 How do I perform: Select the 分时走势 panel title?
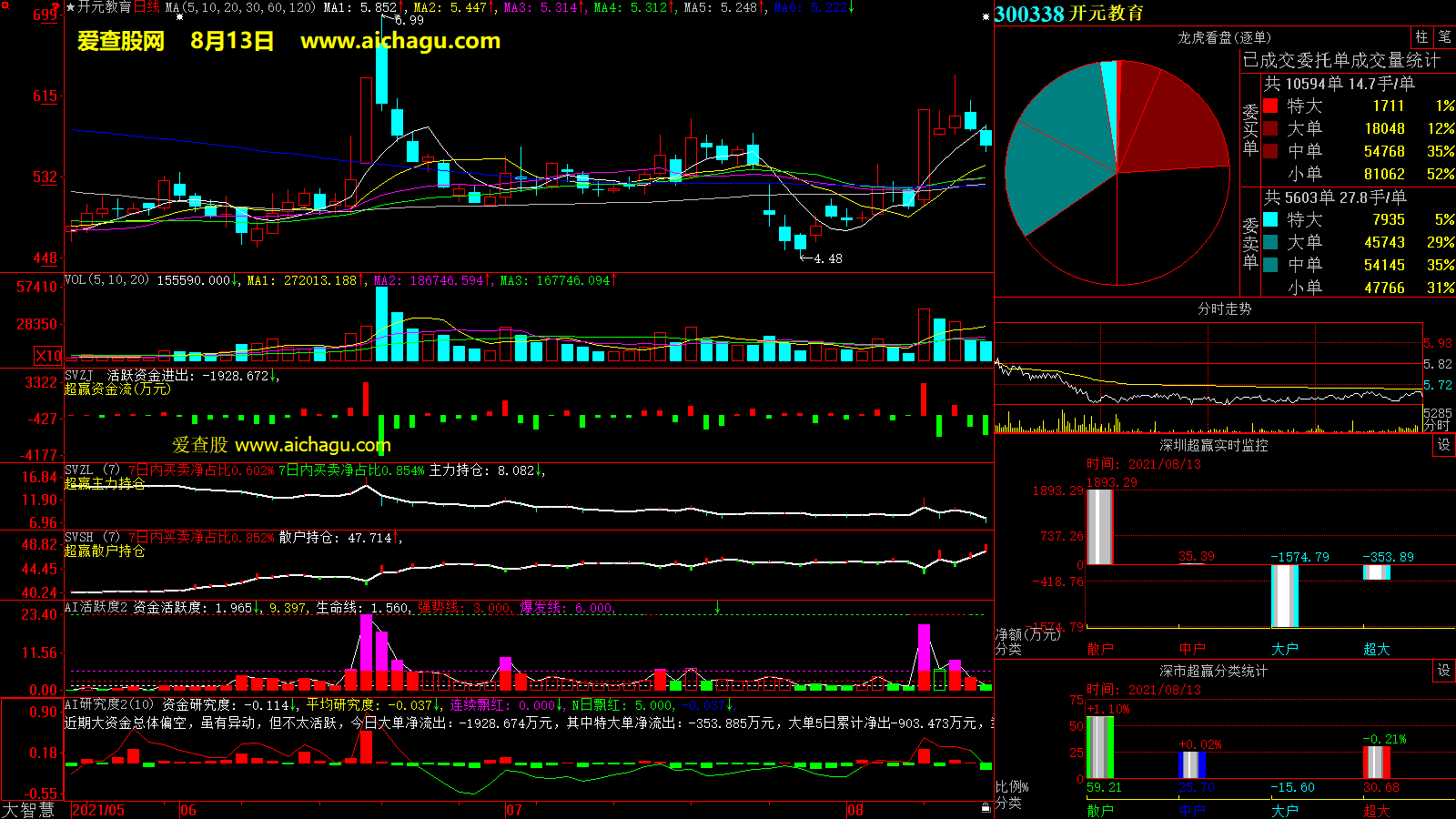1224,309
